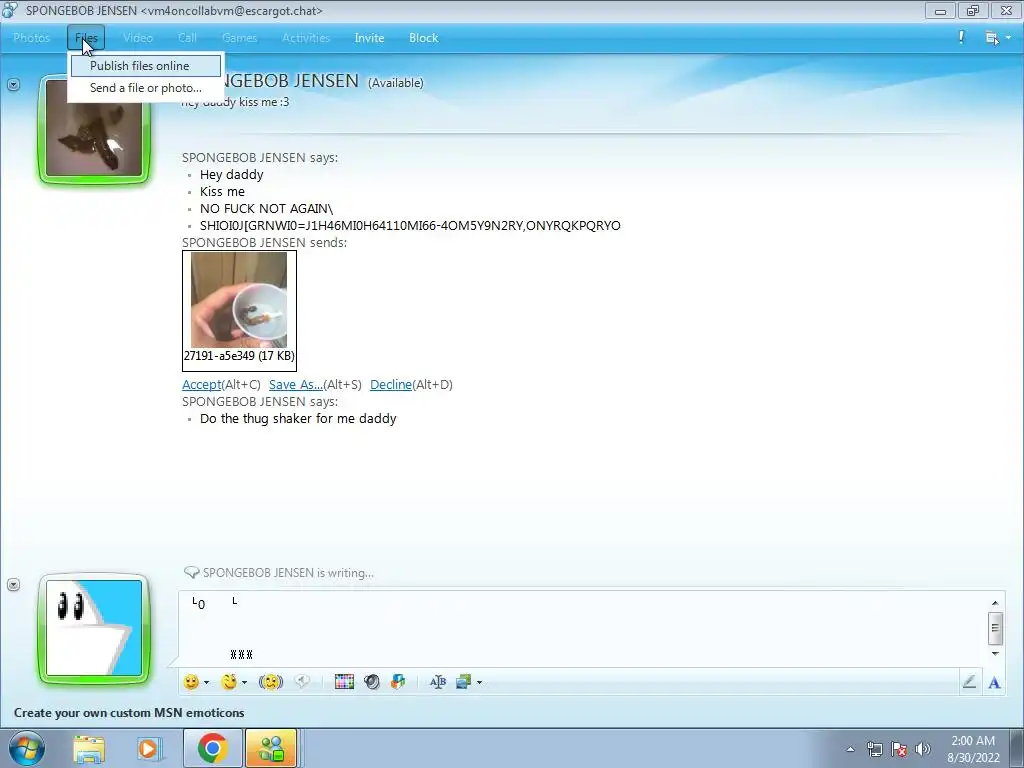Open the Call menu
Viewport: 1024px width, 768px height.
click(187, 38)
